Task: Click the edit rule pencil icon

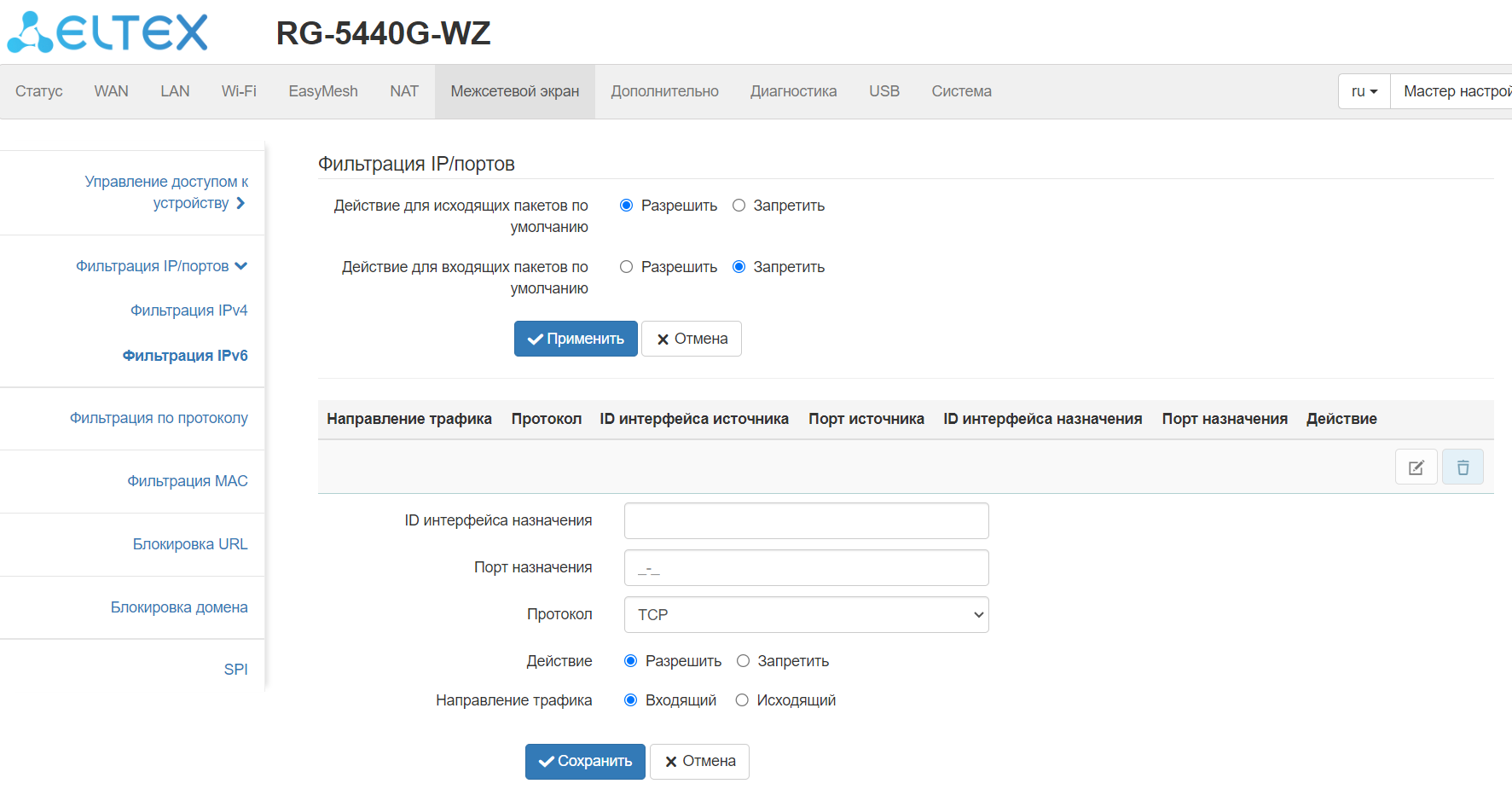Action: [1416, 467]
